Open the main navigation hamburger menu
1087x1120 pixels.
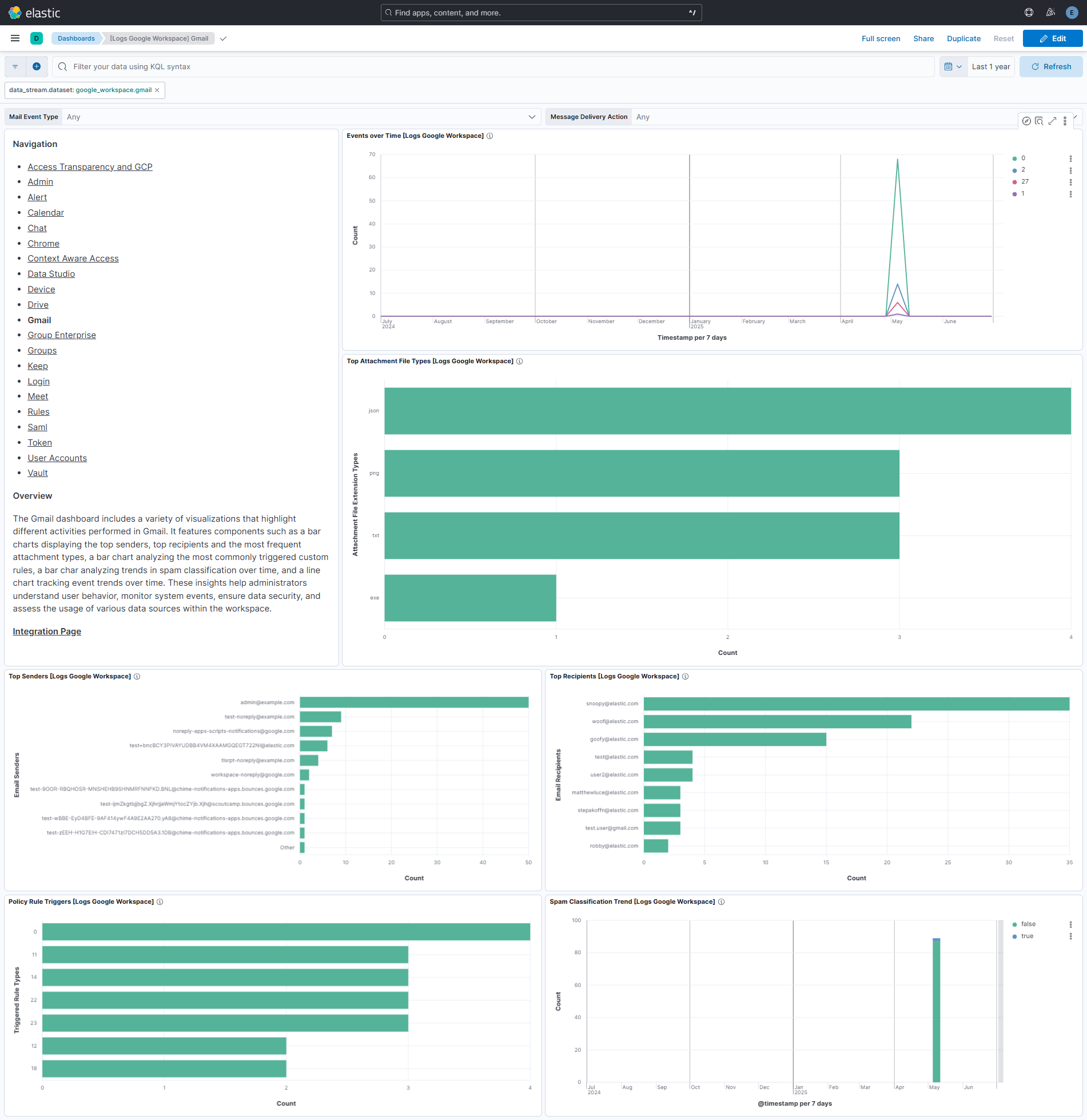click(x=15, y=38)
